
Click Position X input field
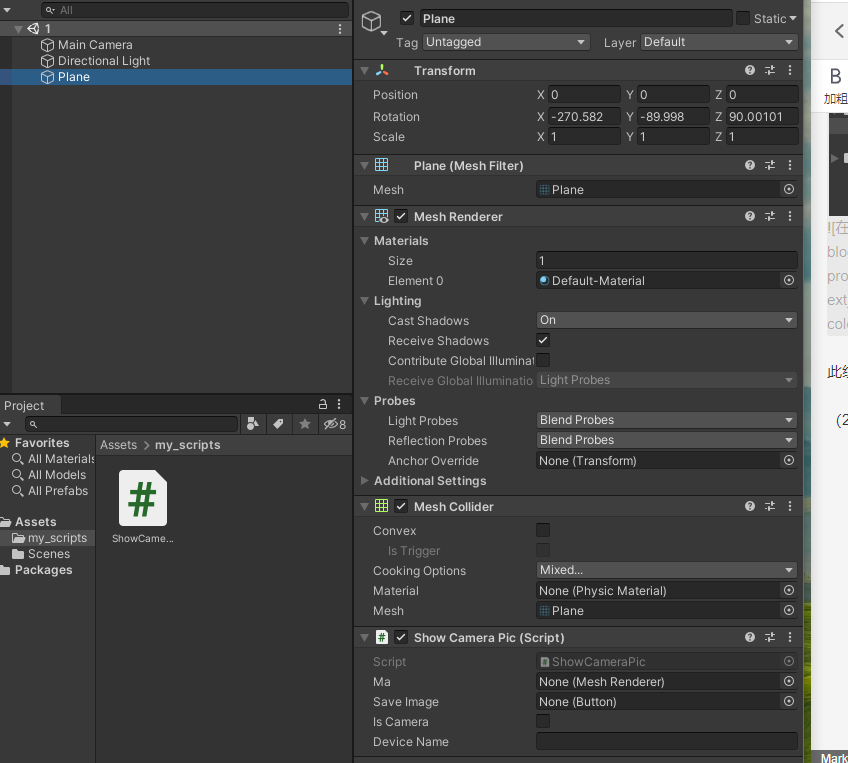(x=584, y=95)
